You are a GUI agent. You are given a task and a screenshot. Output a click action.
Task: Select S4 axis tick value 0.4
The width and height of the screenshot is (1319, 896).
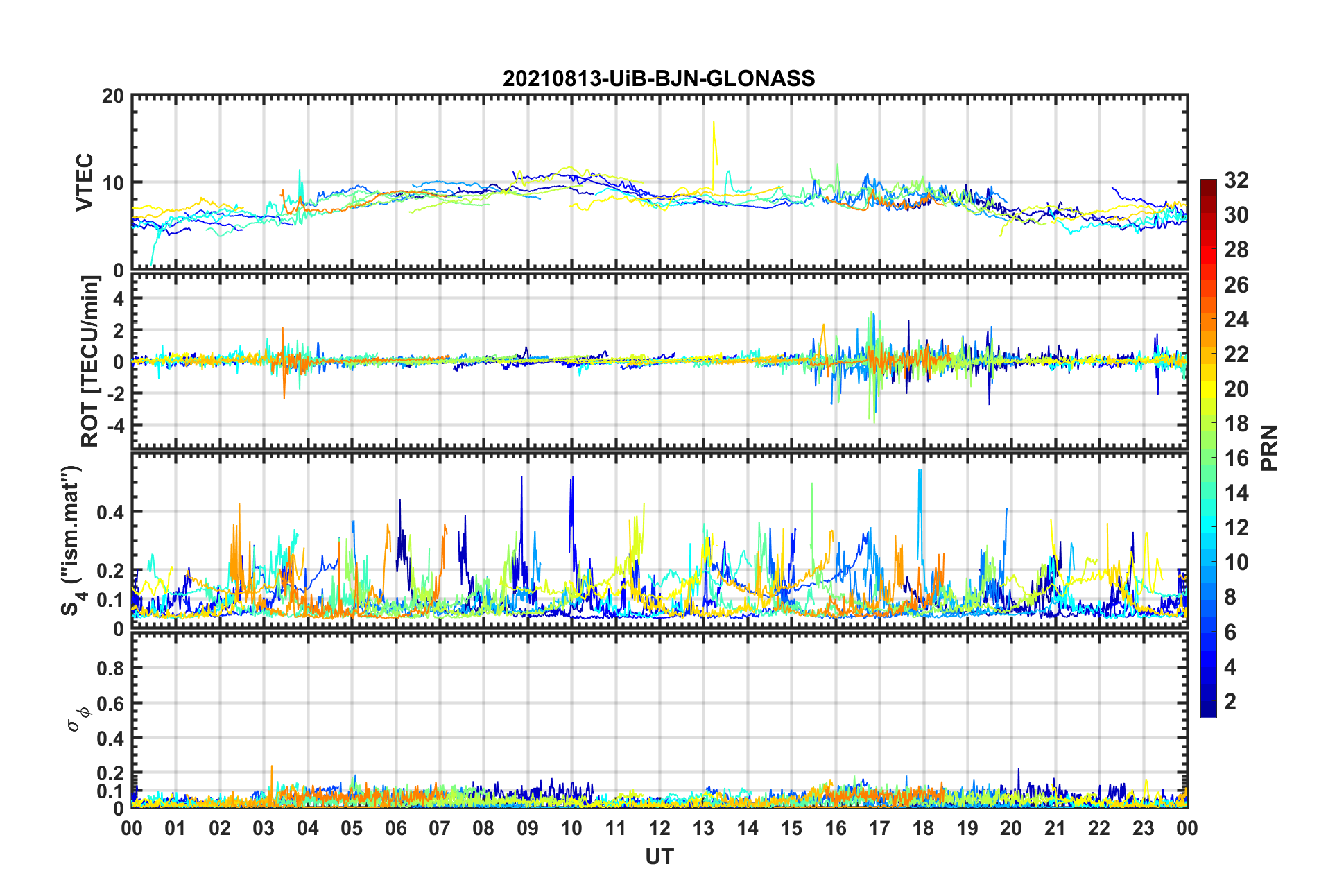click(x=111, y=512)
